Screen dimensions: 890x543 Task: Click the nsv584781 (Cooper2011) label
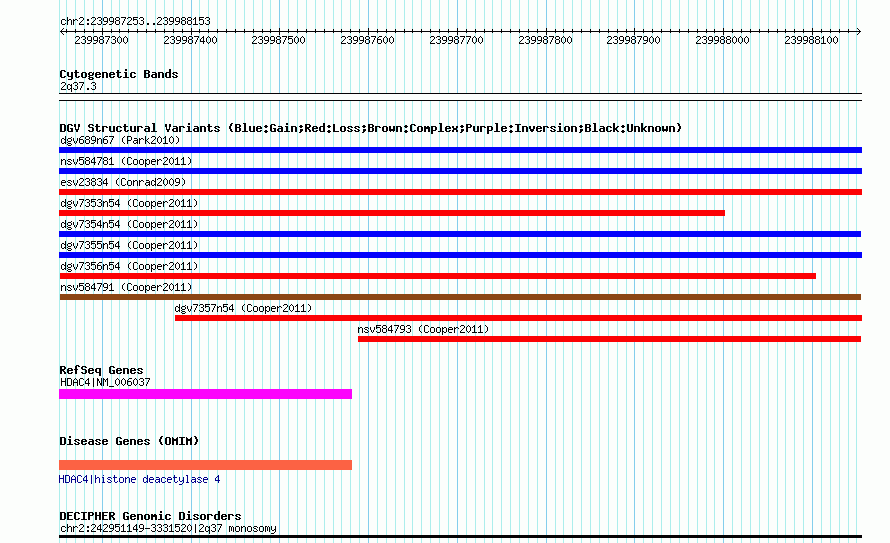[126, 161]
